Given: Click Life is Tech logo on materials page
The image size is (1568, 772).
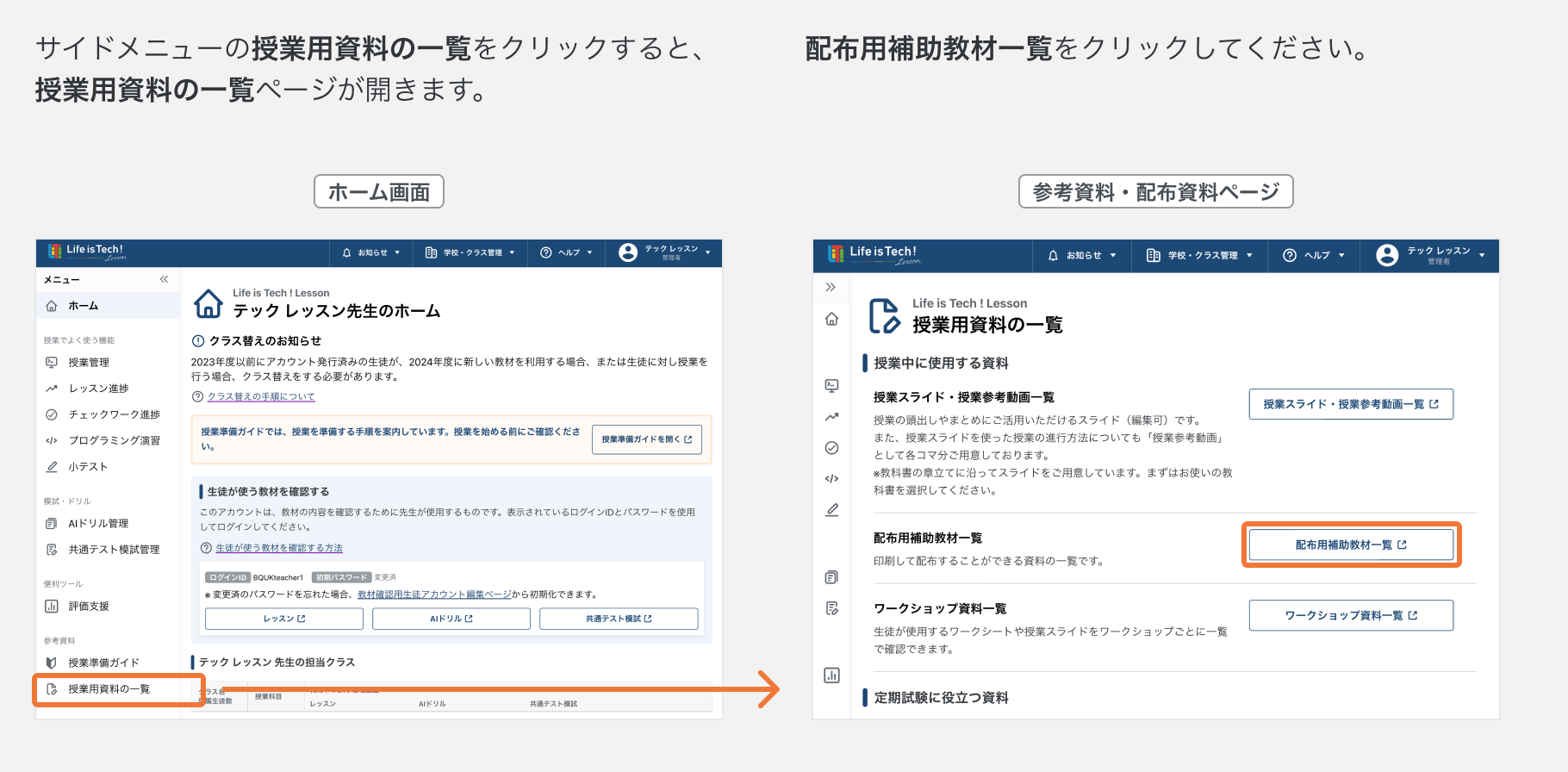Looking at the screenshot, I should point(874,254).
